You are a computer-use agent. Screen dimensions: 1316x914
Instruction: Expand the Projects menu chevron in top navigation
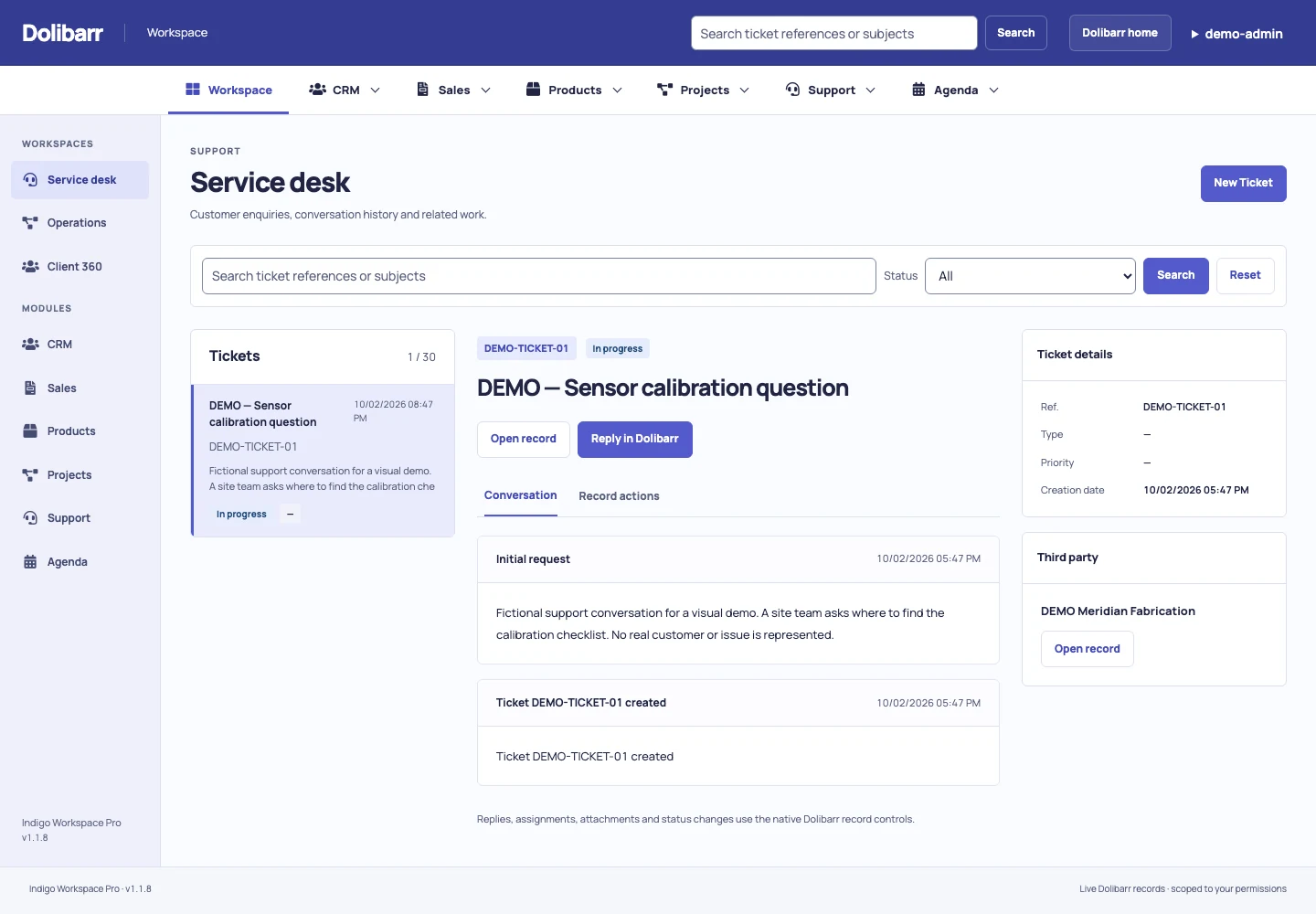tap(744, 90)
